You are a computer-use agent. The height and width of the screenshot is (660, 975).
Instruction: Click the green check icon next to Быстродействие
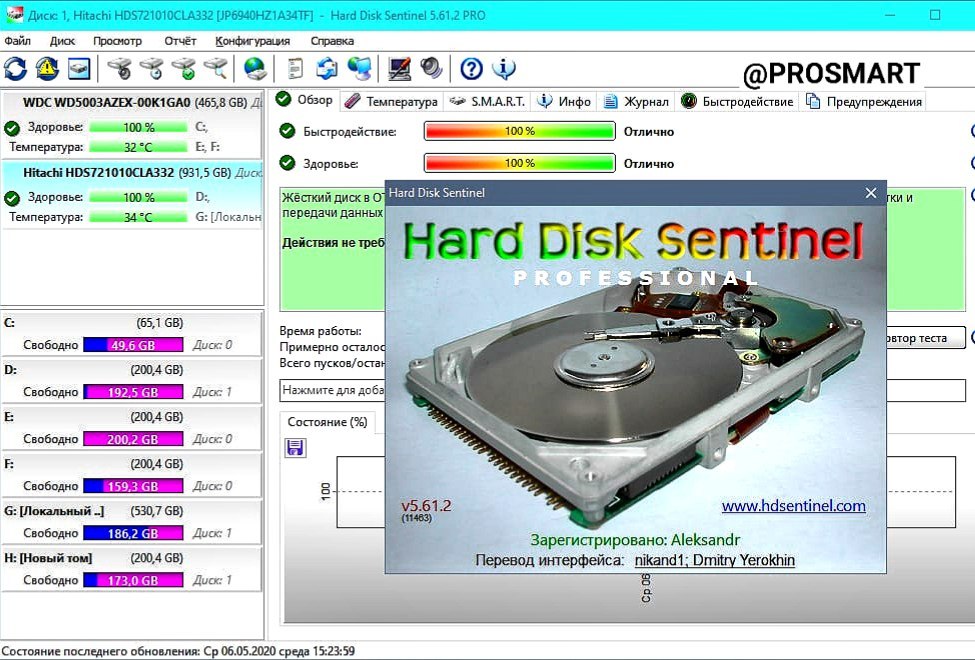click(287, 131)
